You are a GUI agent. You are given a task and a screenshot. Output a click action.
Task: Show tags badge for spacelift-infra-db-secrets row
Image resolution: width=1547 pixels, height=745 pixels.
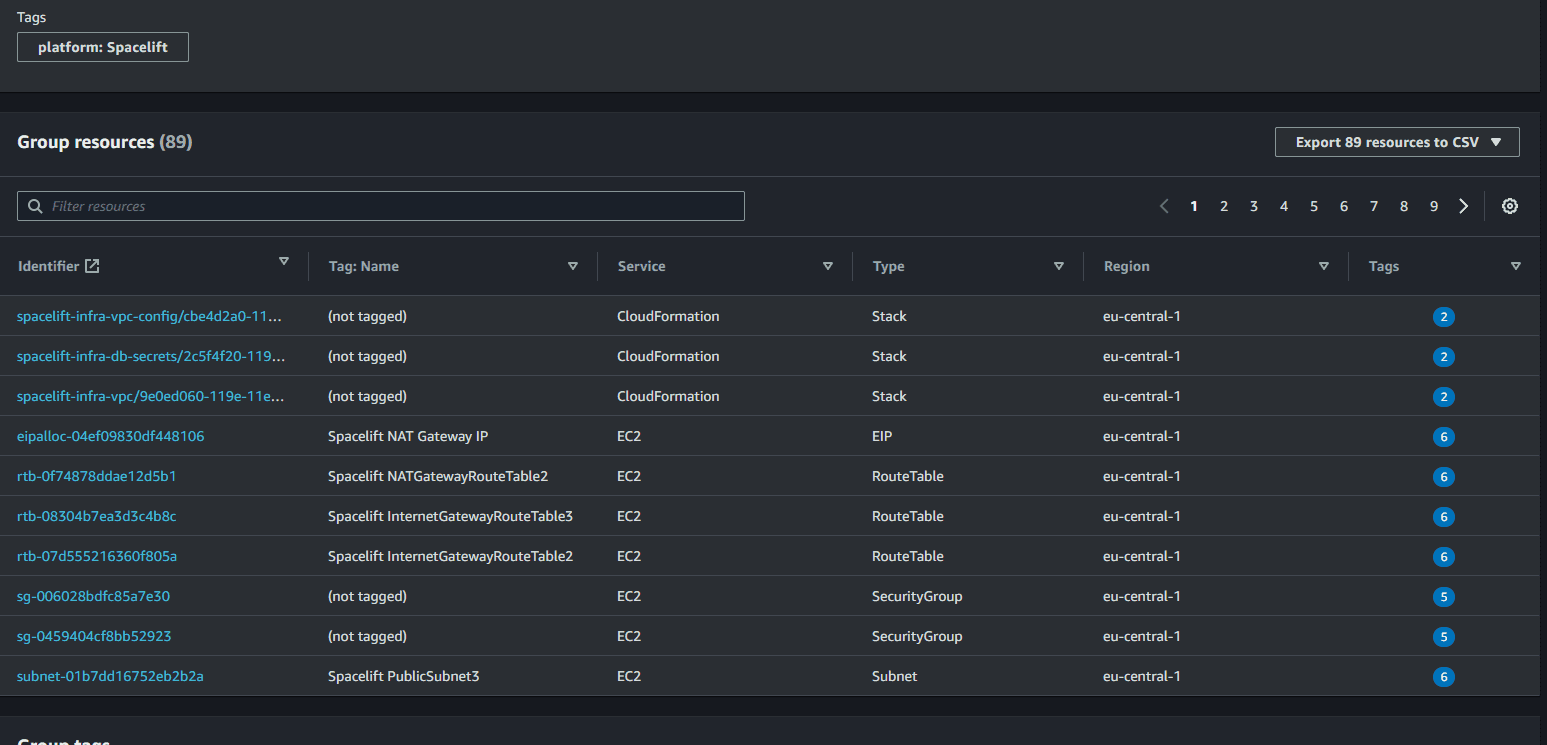tap(1443, 357)
